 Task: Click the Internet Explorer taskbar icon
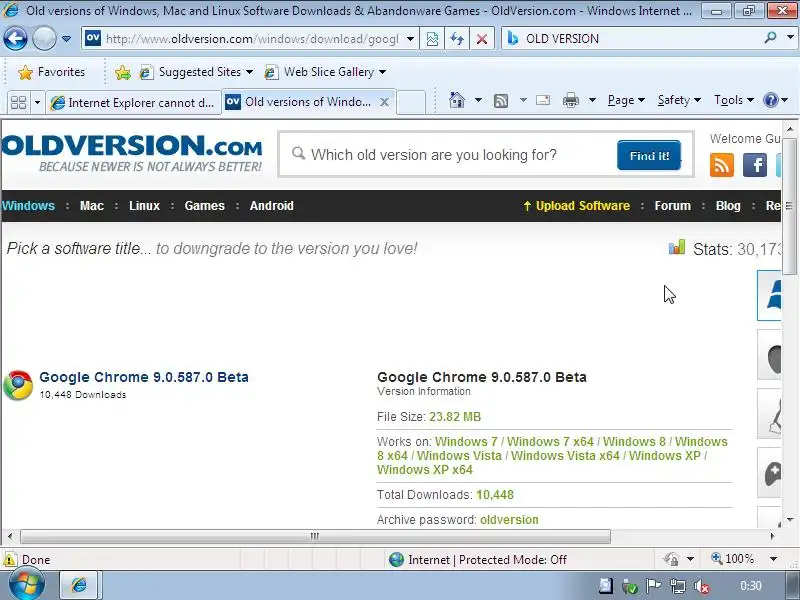pyautogui.click(x=79, y=585)
